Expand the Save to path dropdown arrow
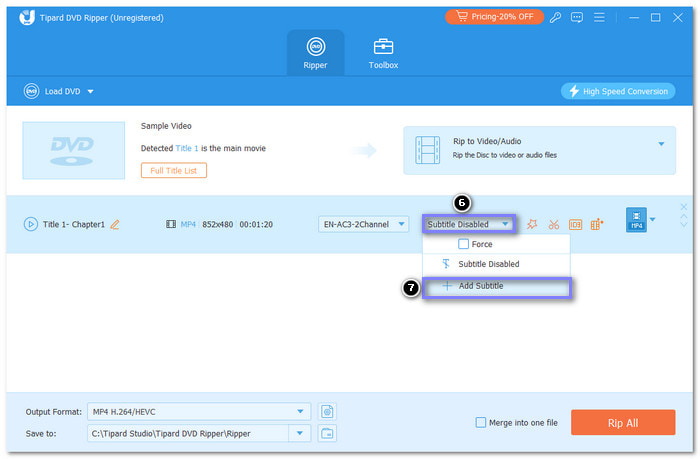 point(300,434)
